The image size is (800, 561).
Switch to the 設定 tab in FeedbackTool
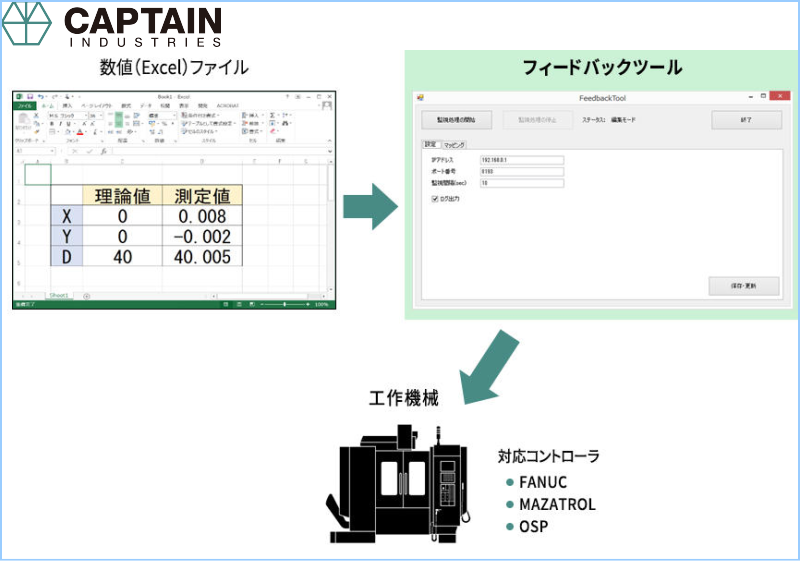[x=431, y=144]
